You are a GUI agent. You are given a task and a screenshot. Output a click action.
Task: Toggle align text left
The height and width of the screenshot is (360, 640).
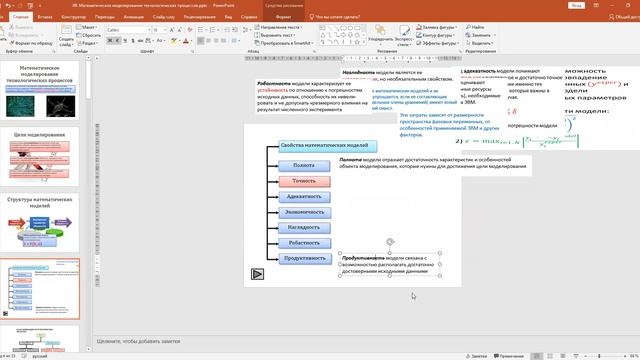(x=201, y=40)
